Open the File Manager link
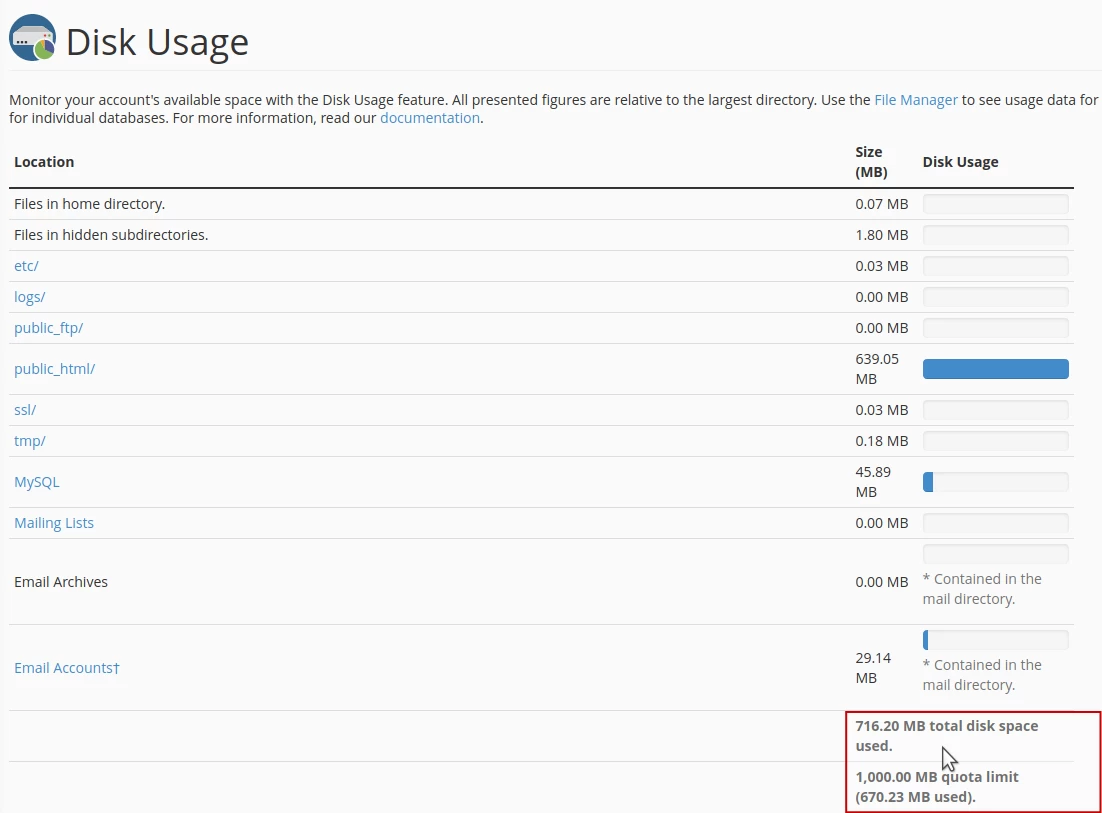The image size is (1102, 813). click(x=915, y=99)
